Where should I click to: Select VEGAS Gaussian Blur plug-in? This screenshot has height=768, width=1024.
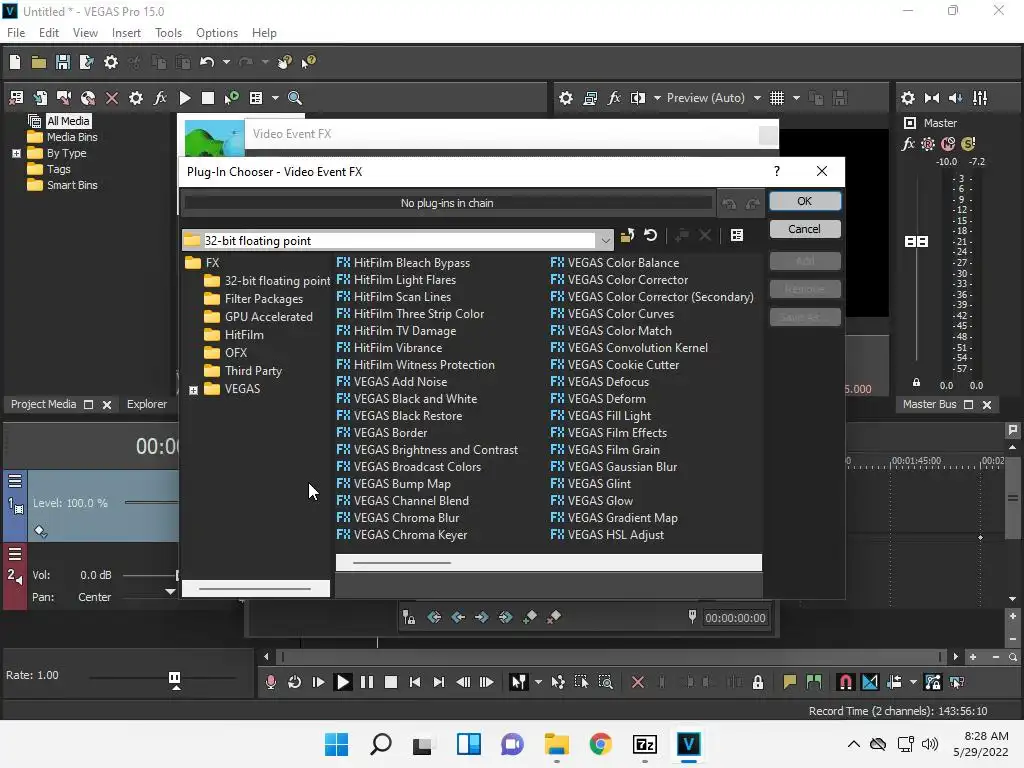pyautogui.click(x=614, y=467)
